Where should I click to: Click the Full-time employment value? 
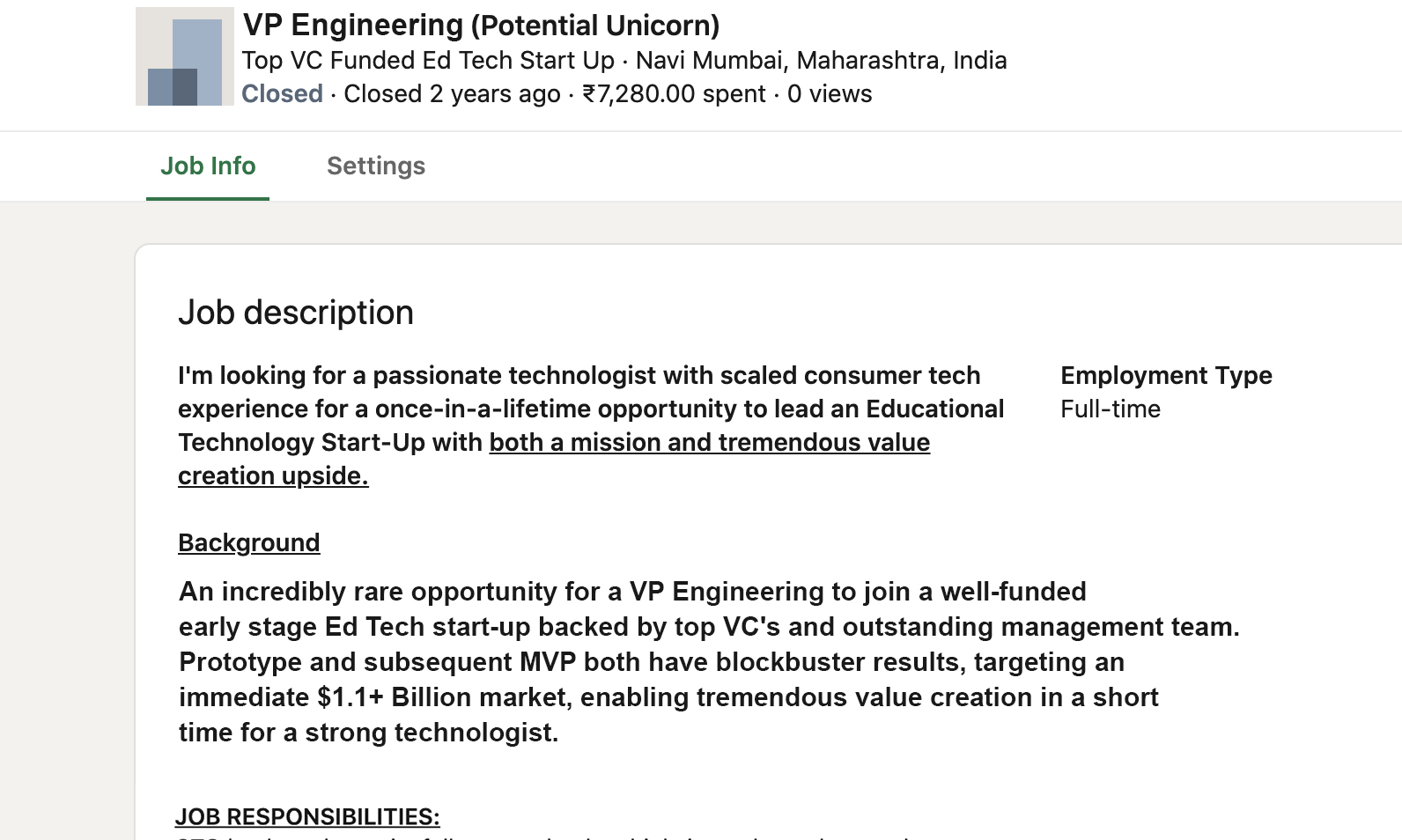pyautogui.click(x=1111, y=409)
